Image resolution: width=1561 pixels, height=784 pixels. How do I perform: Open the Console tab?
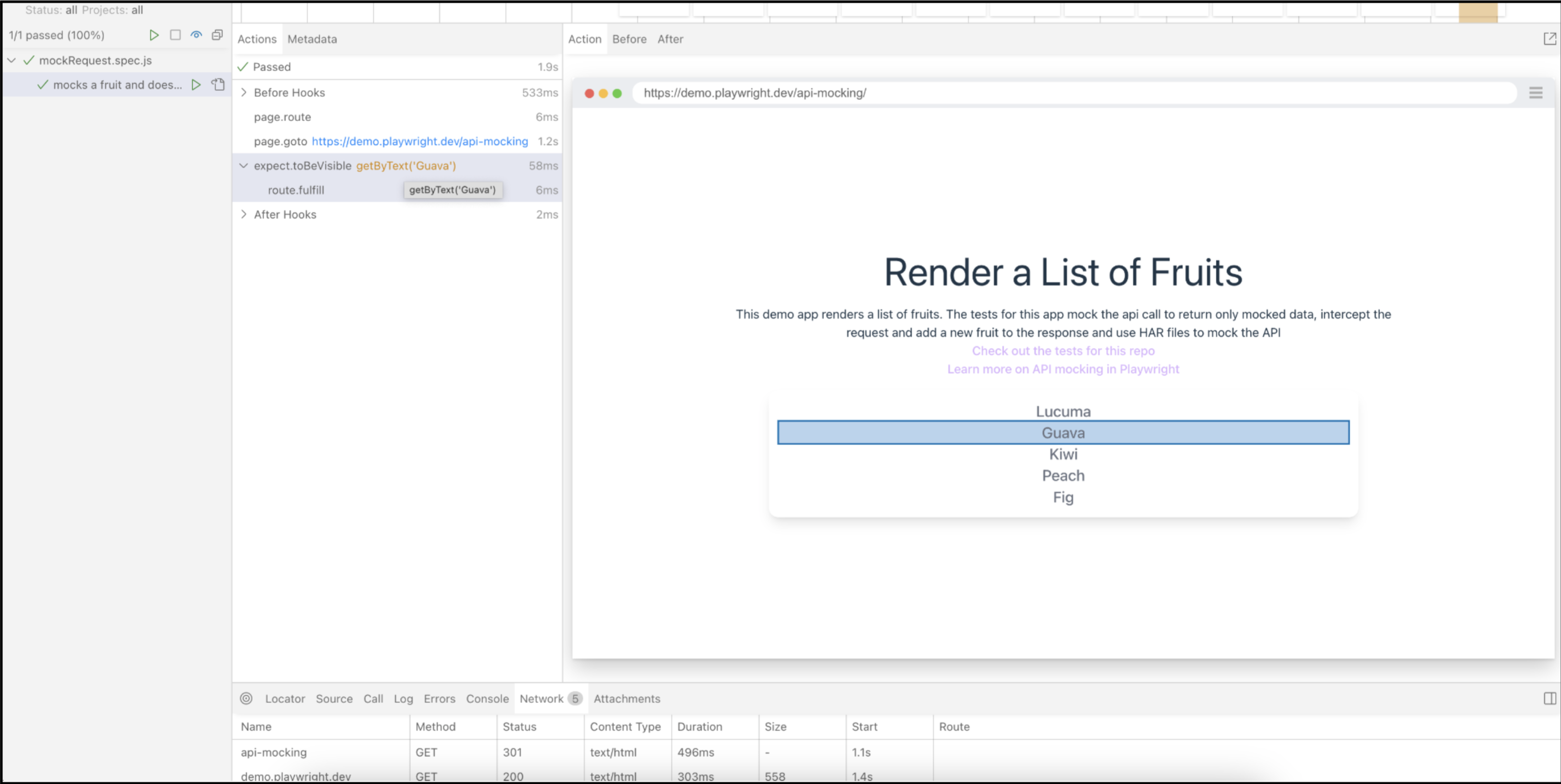[x=487, y=699]
